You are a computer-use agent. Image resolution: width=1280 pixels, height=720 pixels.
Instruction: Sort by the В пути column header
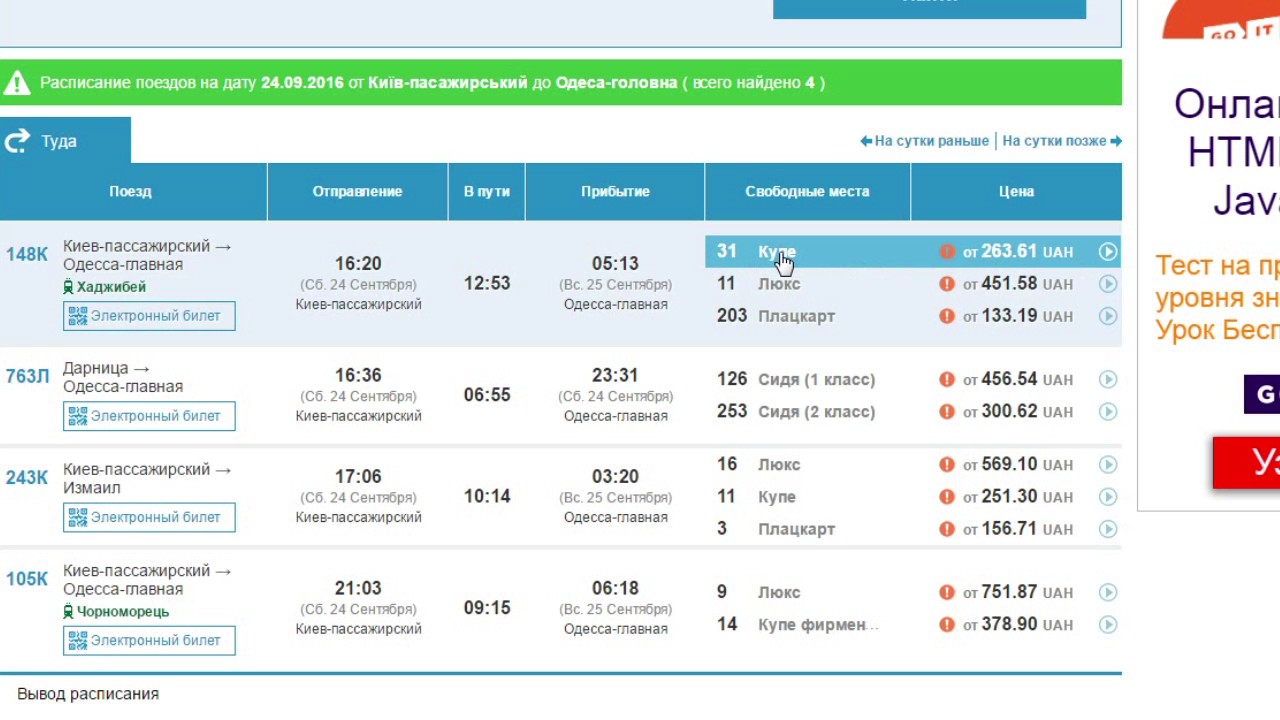tap(487, 191)
